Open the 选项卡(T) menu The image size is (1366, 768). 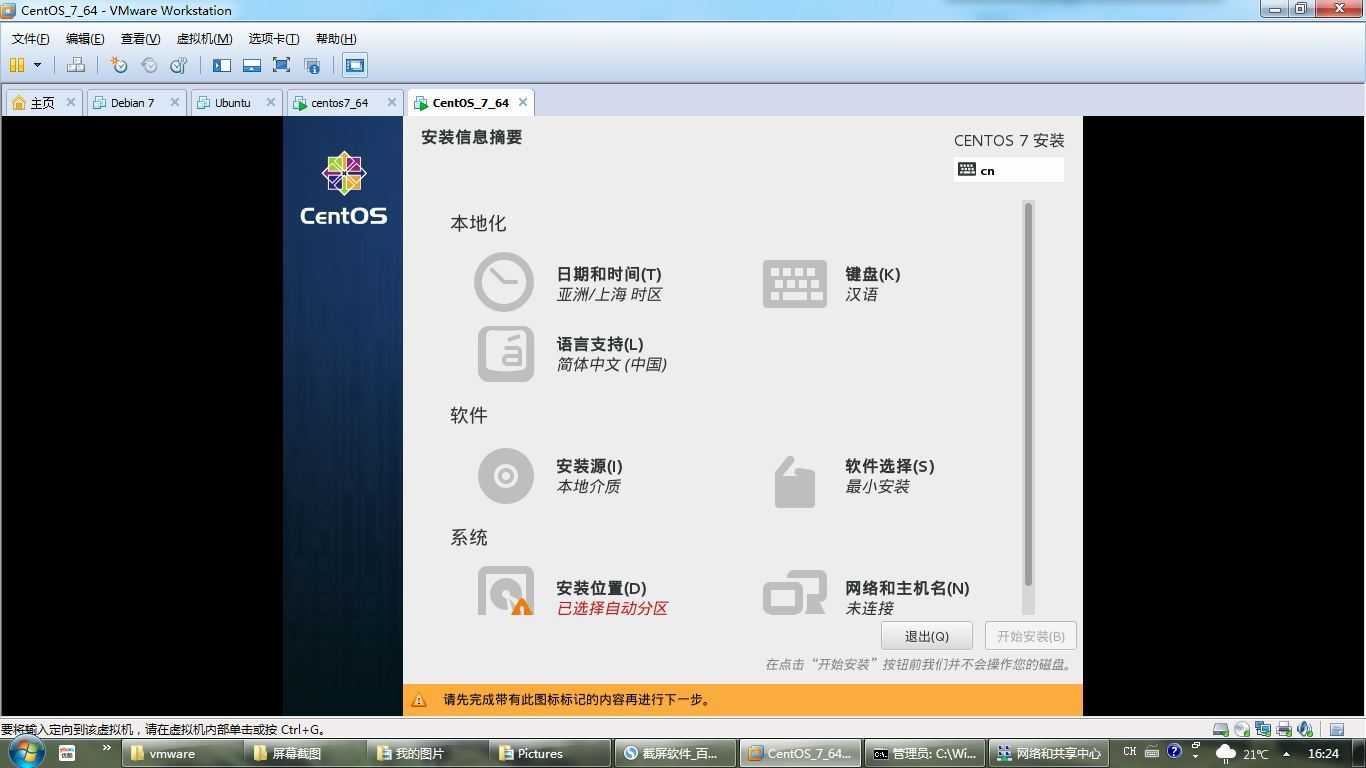[274, 39]
